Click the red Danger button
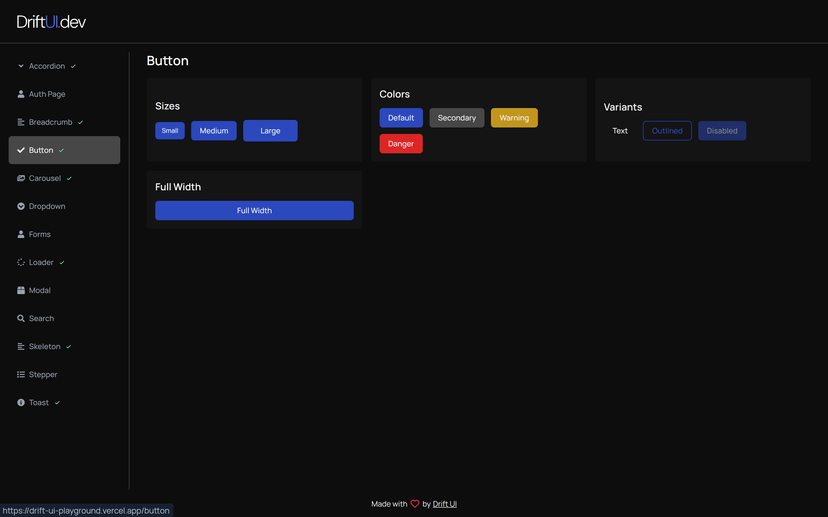The image size is (828, 517). pyautogui.click(x=401, y=144)
